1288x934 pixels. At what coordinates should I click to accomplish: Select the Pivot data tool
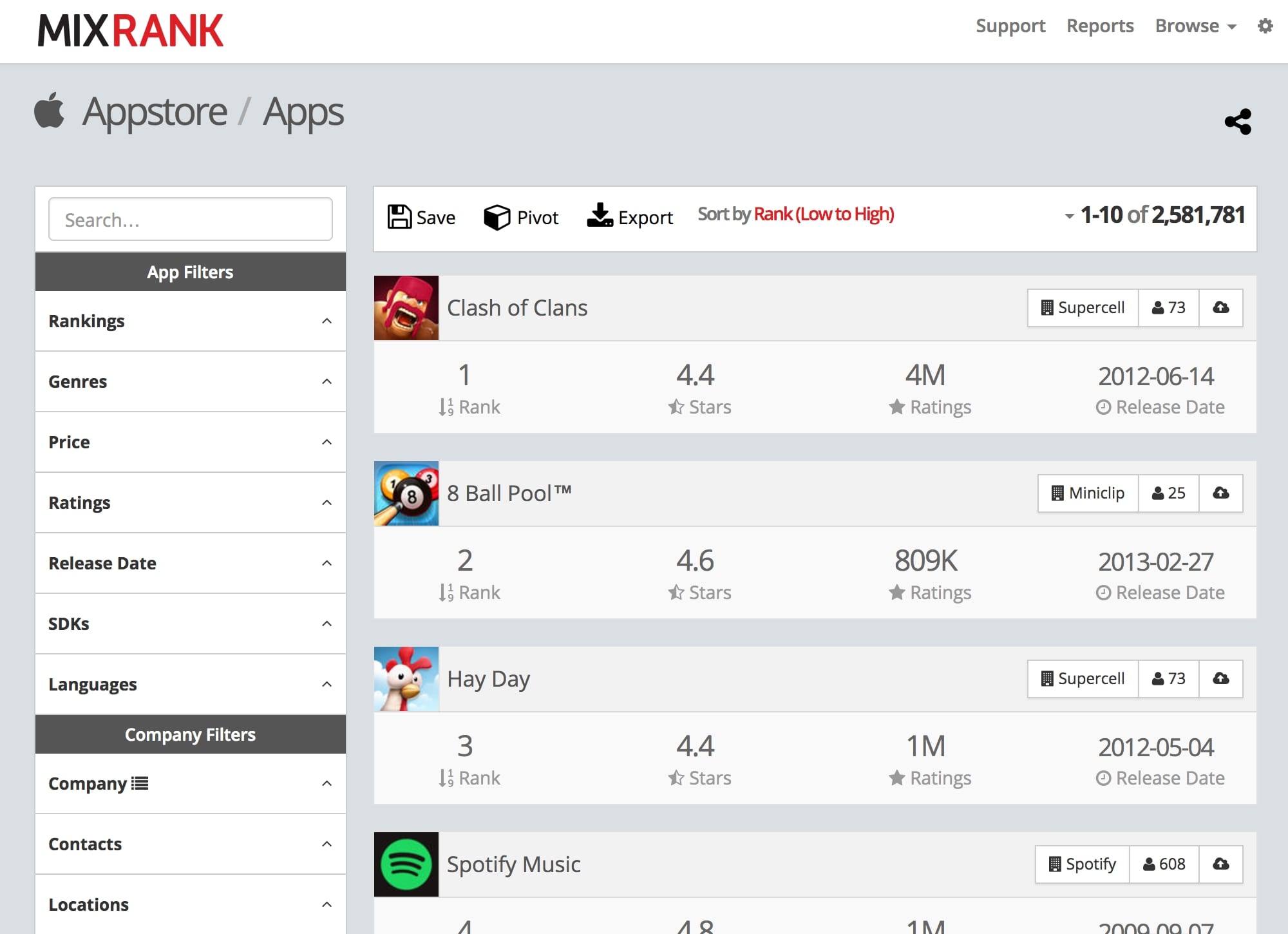(520, 216)
